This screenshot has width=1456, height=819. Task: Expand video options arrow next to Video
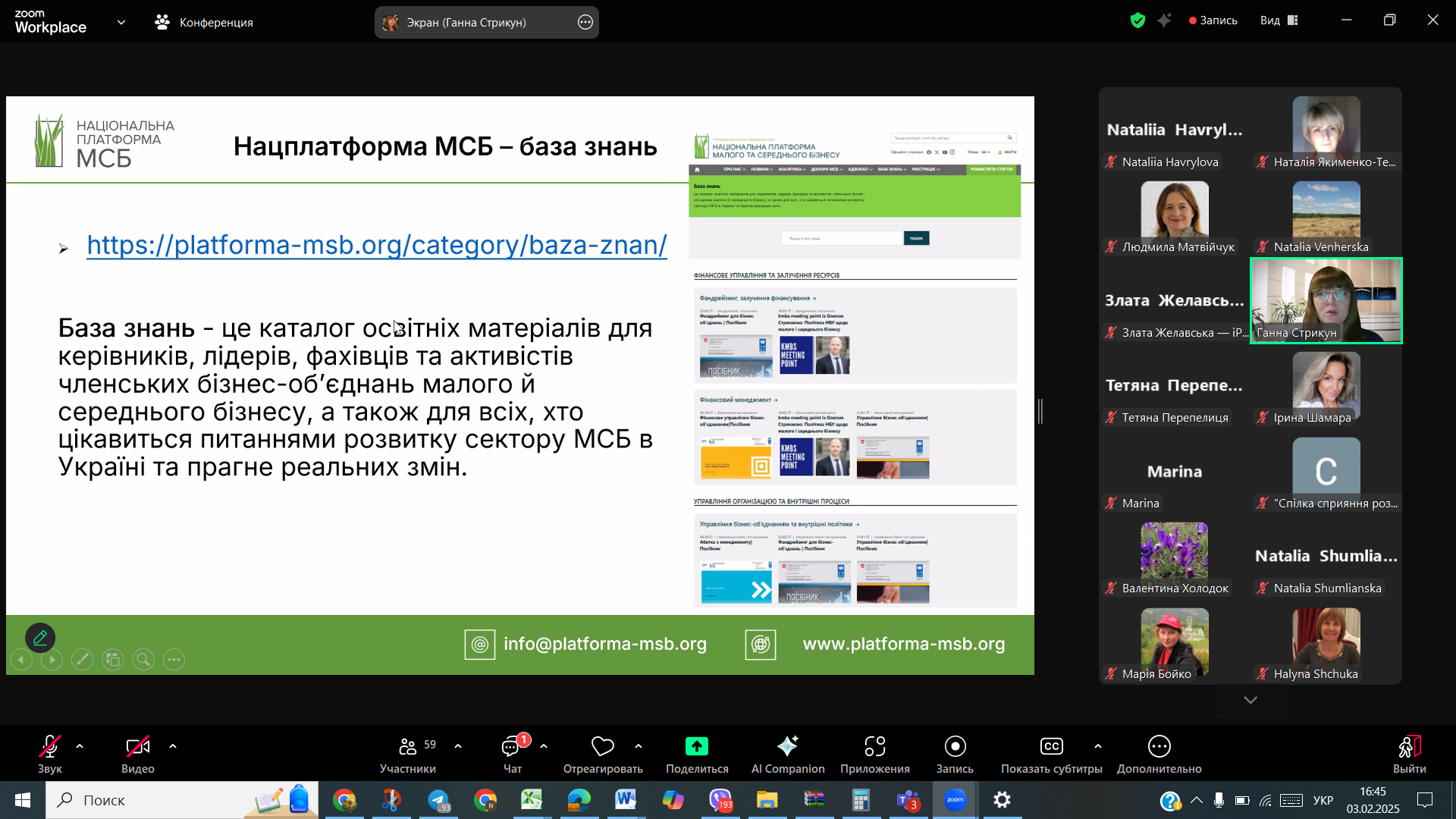(173, 746)
